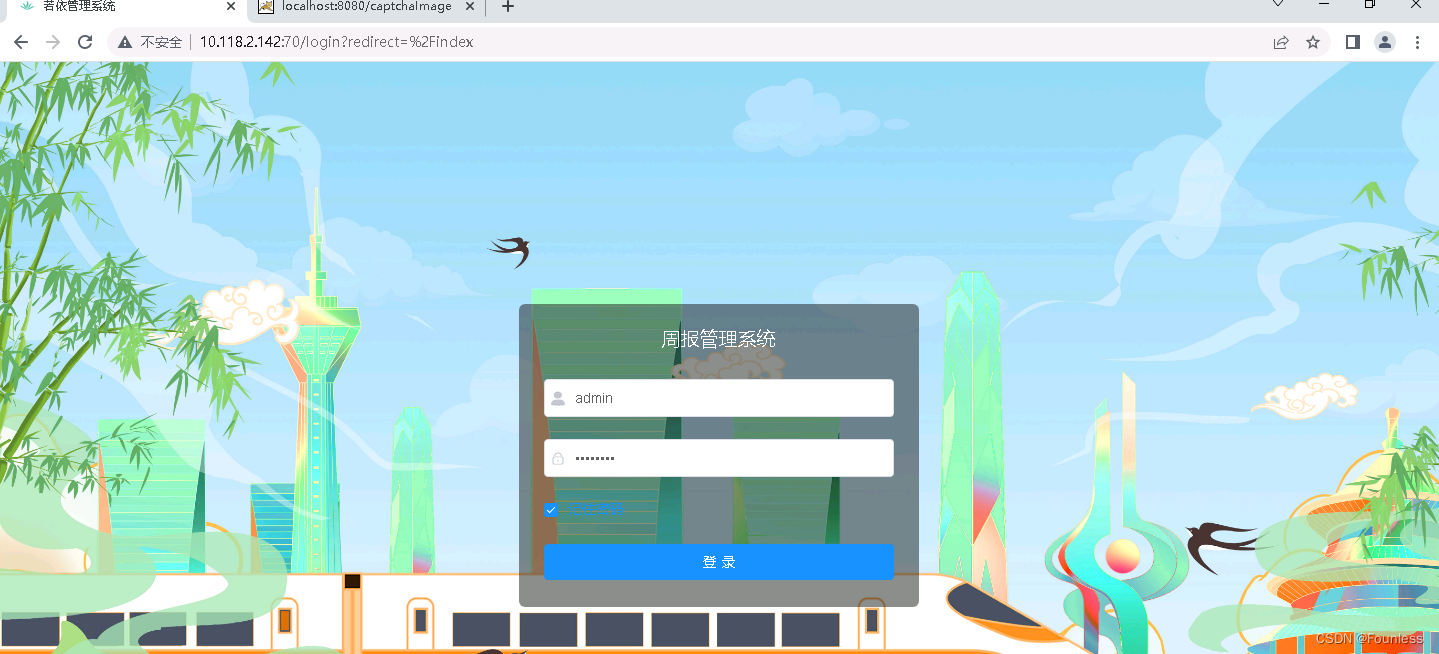Toggle the browser side panel
Image resolution: width=1439 pixels, height=654 pixels.
tap(1352, 42)
